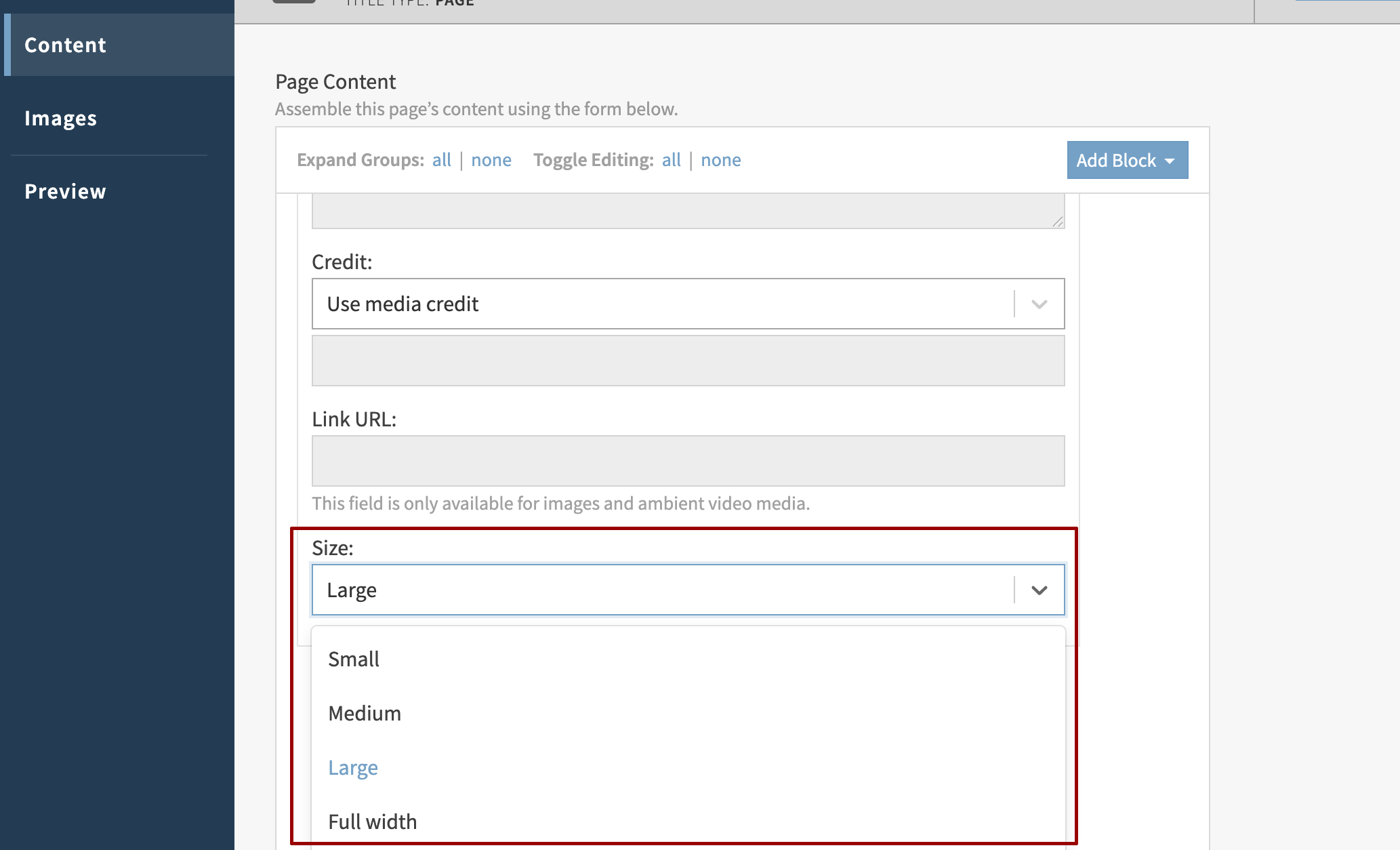This screenshot has height=850, width=1400.
Task: Click the empty credit text field
Action: pyautogui.click(x=688, y=361)
